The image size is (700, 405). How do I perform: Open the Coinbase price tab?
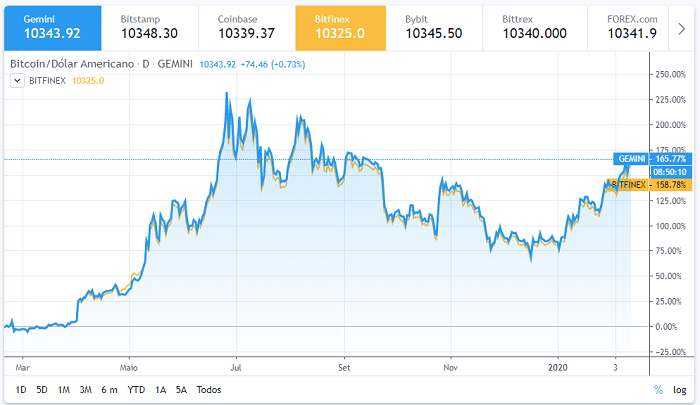(x=246, y=27)
